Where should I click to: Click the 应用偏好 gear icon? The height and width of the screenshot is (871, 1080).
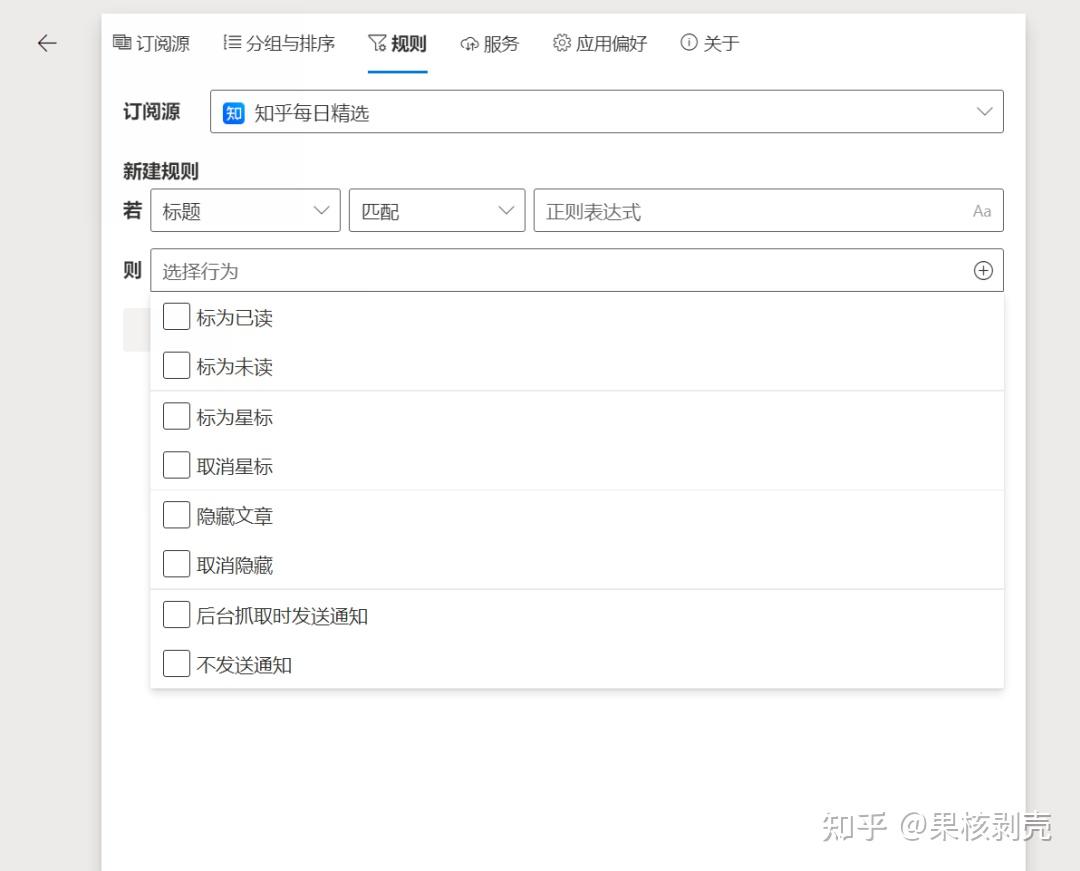tap(561, 43)
